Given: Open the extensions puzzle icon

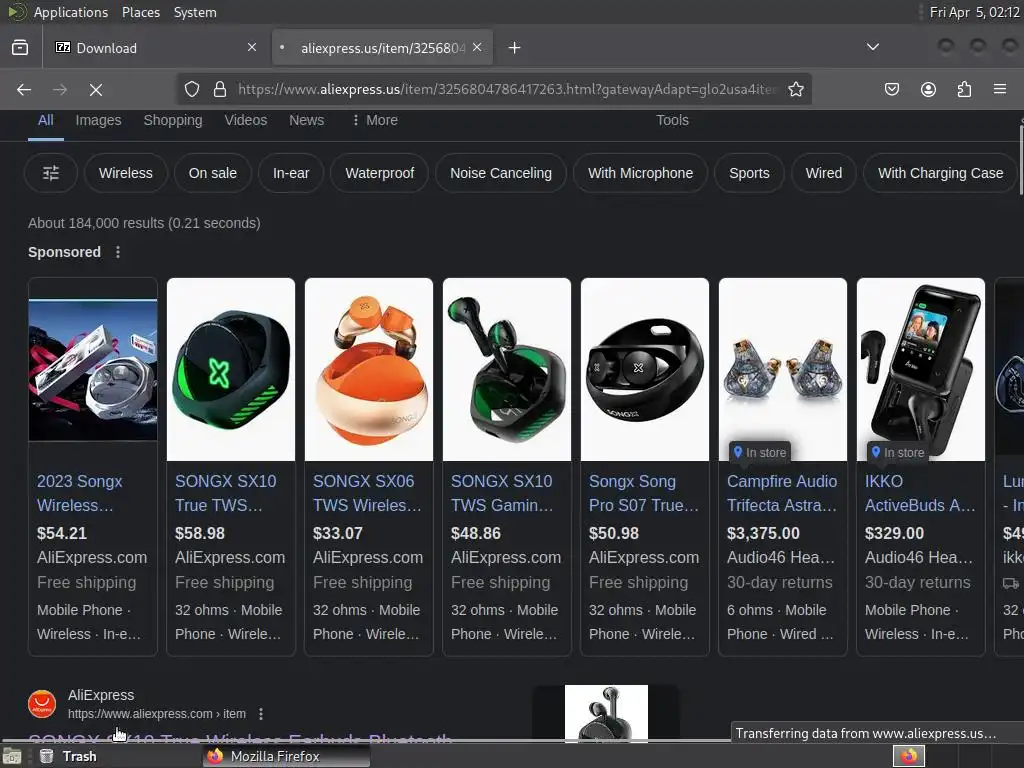Looking at the screenshot, I should (x=964, y=89).
